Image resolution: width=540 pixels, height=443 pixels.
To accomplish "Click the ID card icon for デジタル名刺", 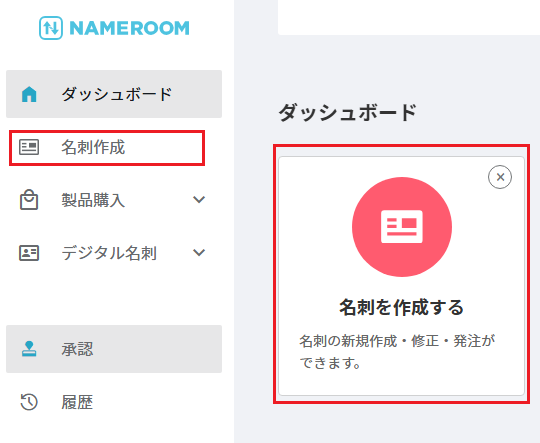I will point(29,253).
